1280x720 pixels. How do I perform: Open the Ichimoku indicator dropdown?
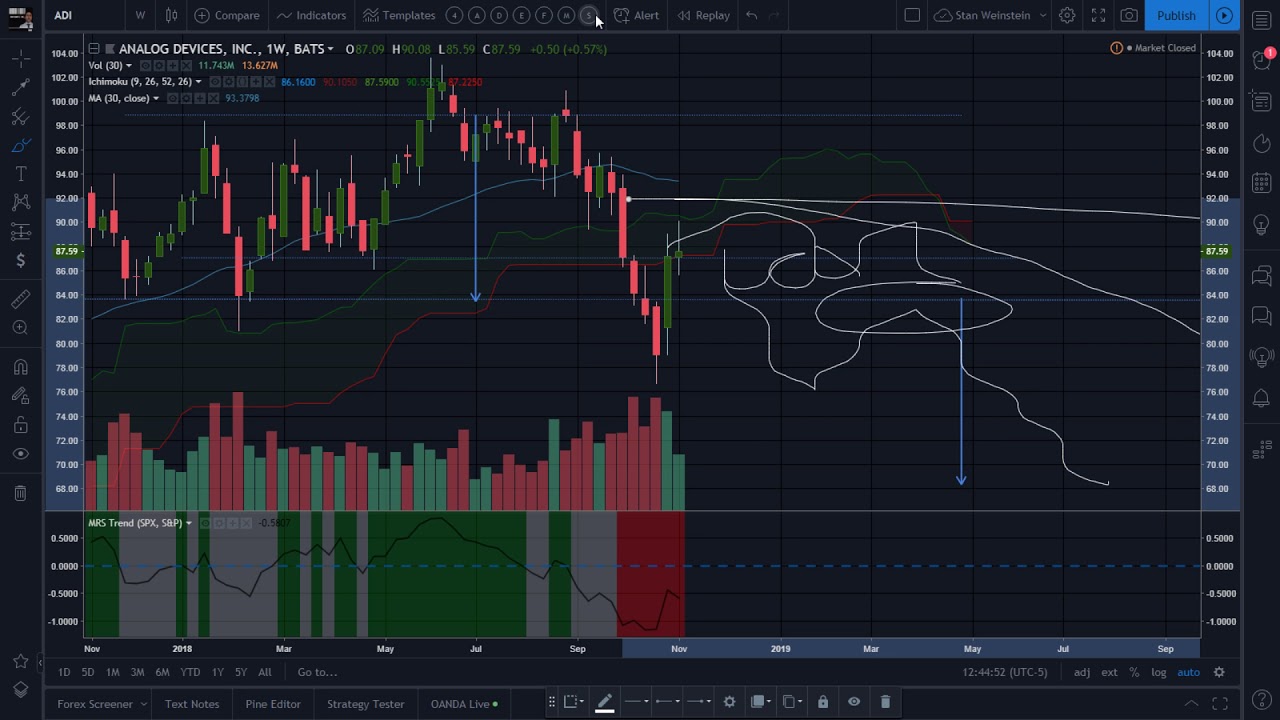(x=198, y=82)
